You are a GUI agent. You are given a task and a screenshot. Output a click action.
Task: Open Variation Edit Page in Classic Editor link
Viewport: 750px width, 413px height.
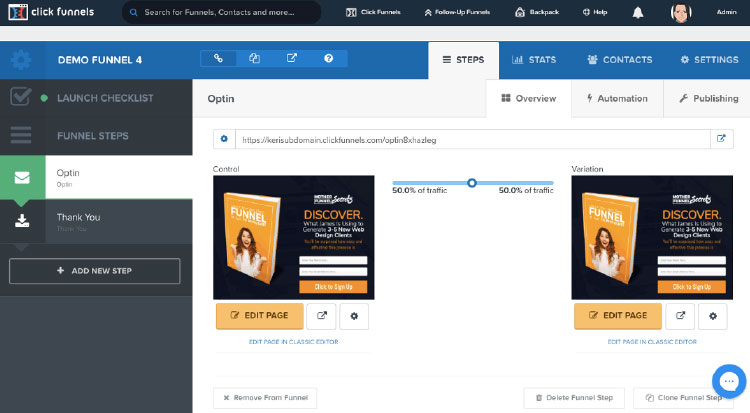point(652,342)
